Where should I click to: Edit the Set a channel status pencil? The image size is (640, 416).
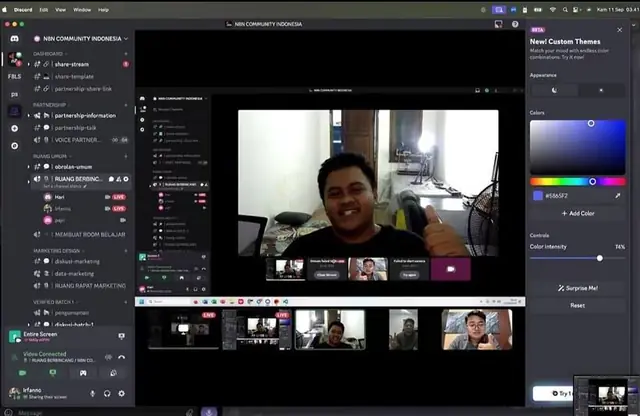coord(85,186)
